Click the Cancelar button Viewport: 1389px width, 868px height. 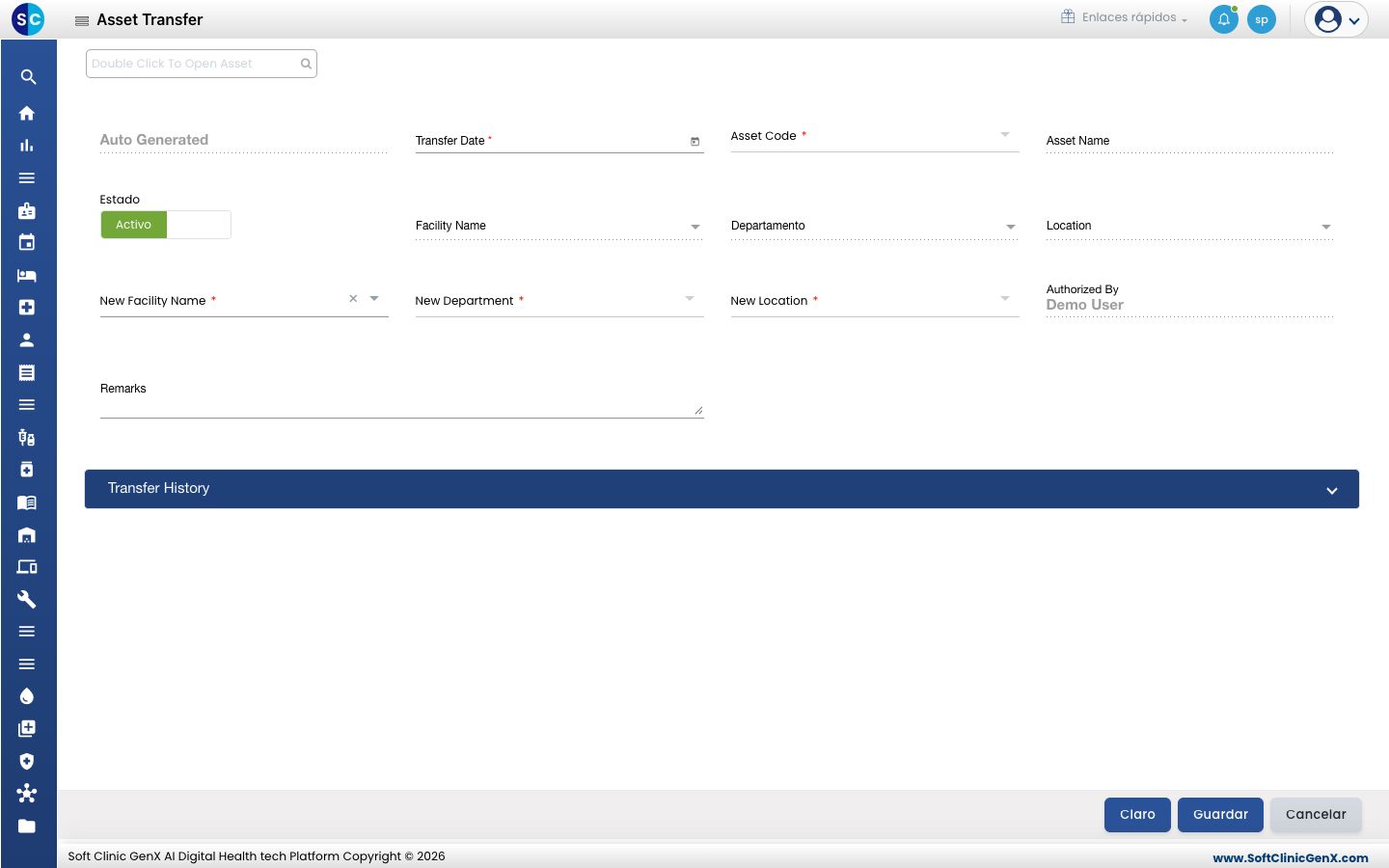[x=1316, y=814]
